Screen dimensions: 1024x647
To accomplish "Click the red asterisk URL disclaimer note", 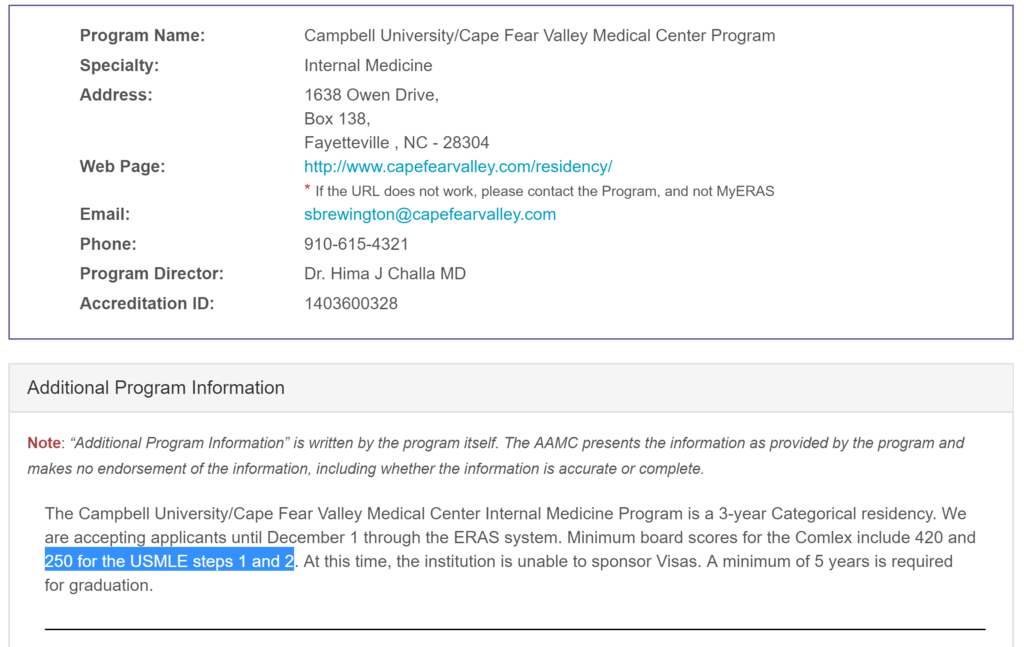I will (x=540, y=191).
